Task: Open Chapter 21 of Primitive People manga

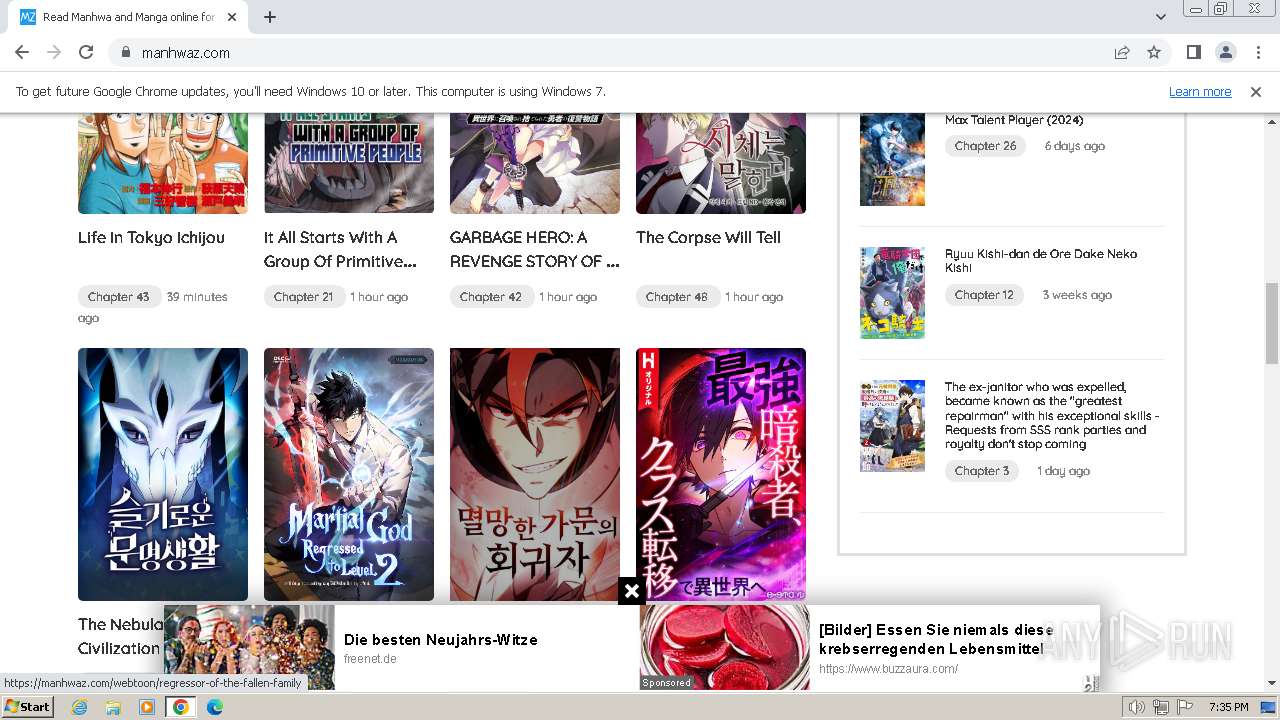Action: [303, 297]
